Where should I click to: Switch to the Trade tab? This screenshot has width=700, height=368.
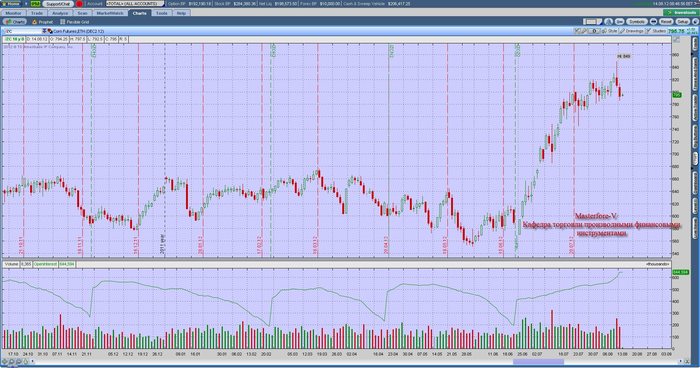[x=37, y=13]
